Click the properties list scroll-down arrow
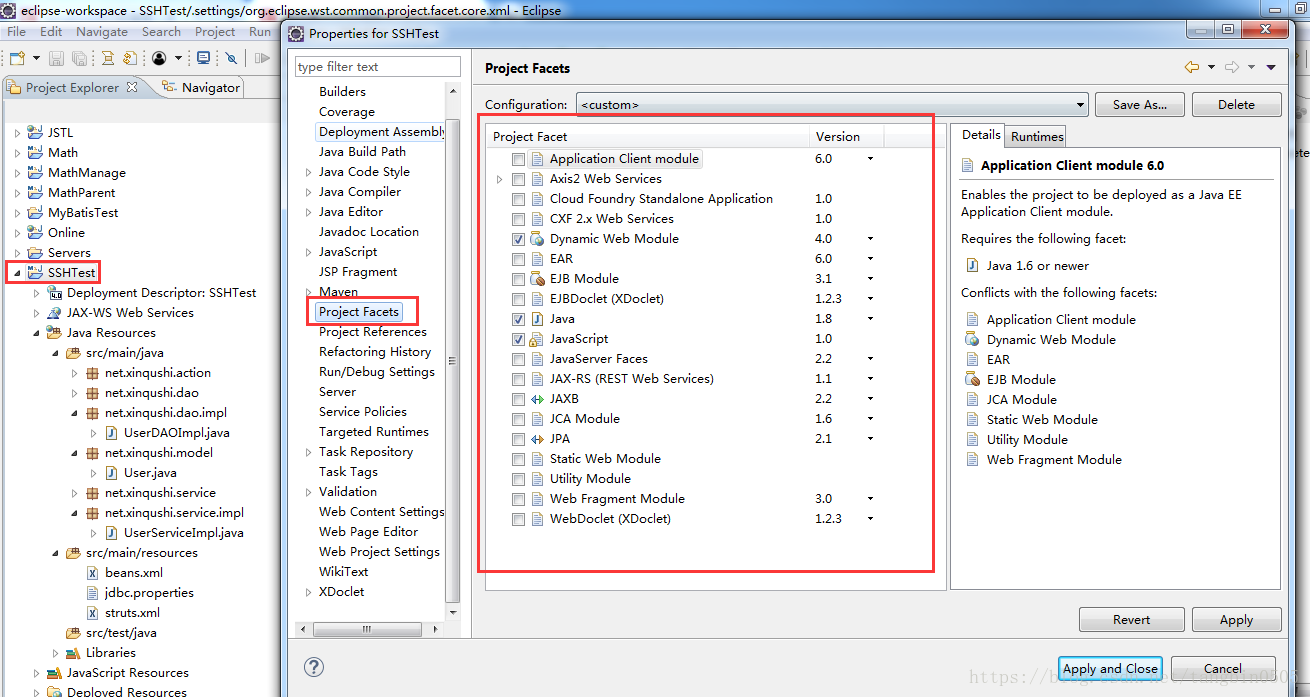The image size is (1310, 697). click(453, 612)
